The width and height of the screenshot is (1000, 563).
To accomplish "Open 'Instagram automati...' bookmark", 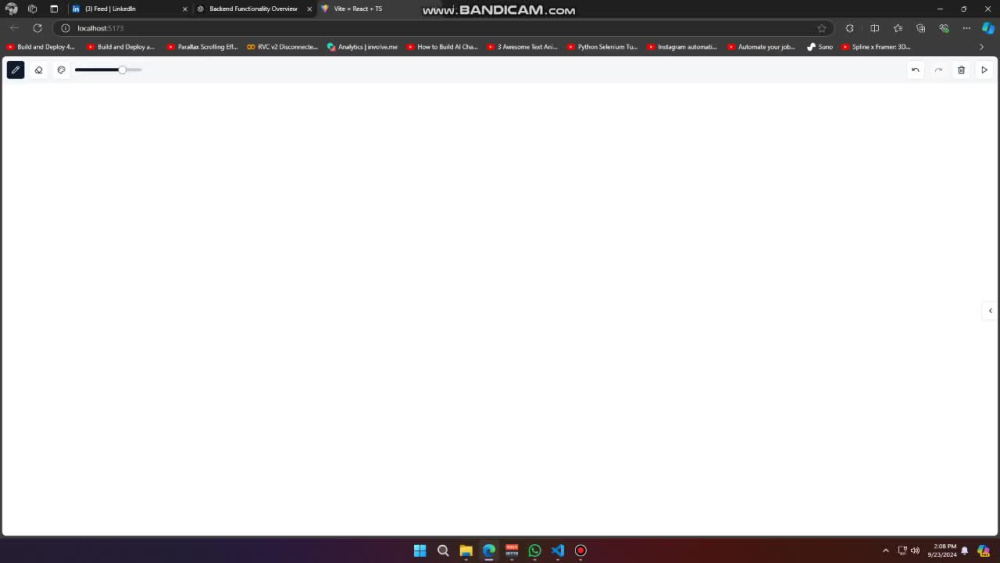I will pos(682,47).
